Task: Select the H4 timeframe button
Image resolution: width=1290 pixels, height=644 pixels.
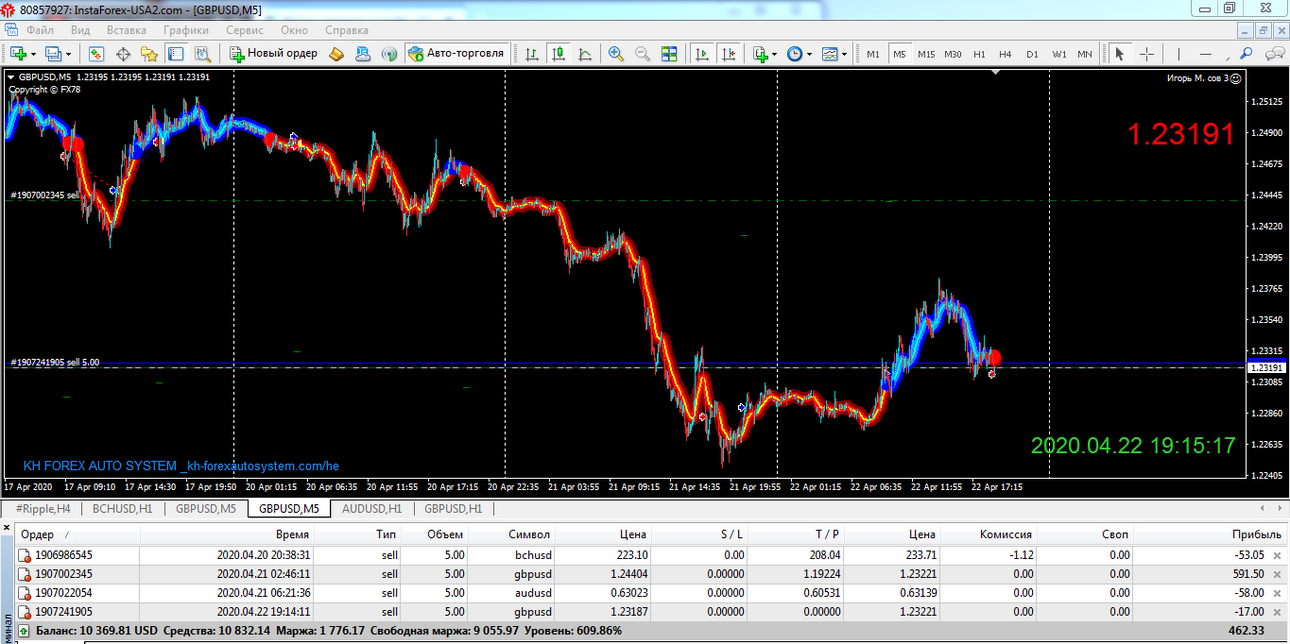Action: [1005, 54]
